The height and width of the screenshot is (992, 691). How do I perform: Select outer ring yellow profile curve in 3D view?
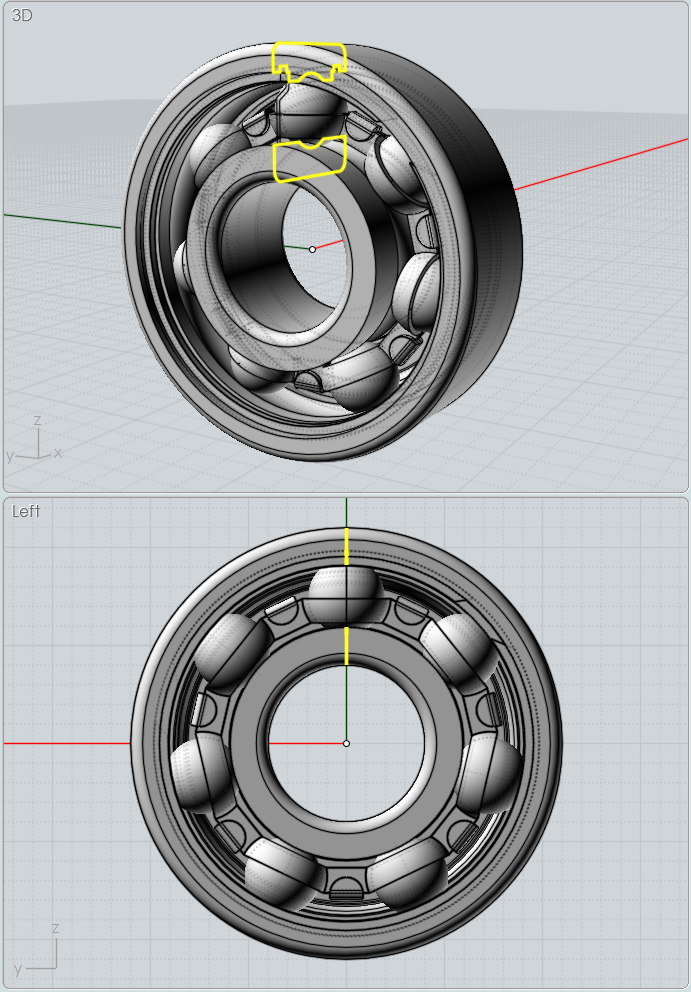tap(309, 61)
